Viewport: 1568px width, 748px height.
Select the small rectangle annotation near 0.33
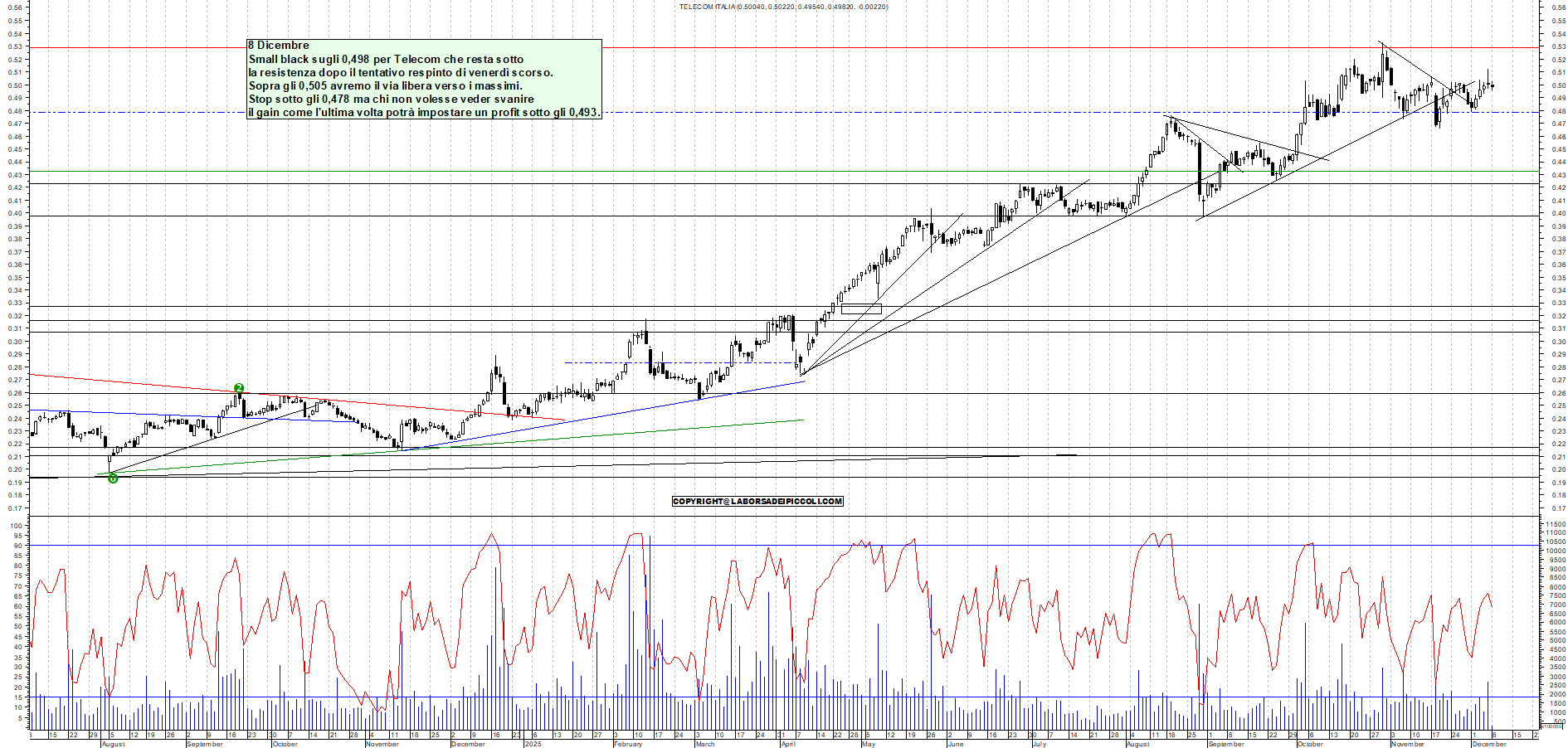861,308
